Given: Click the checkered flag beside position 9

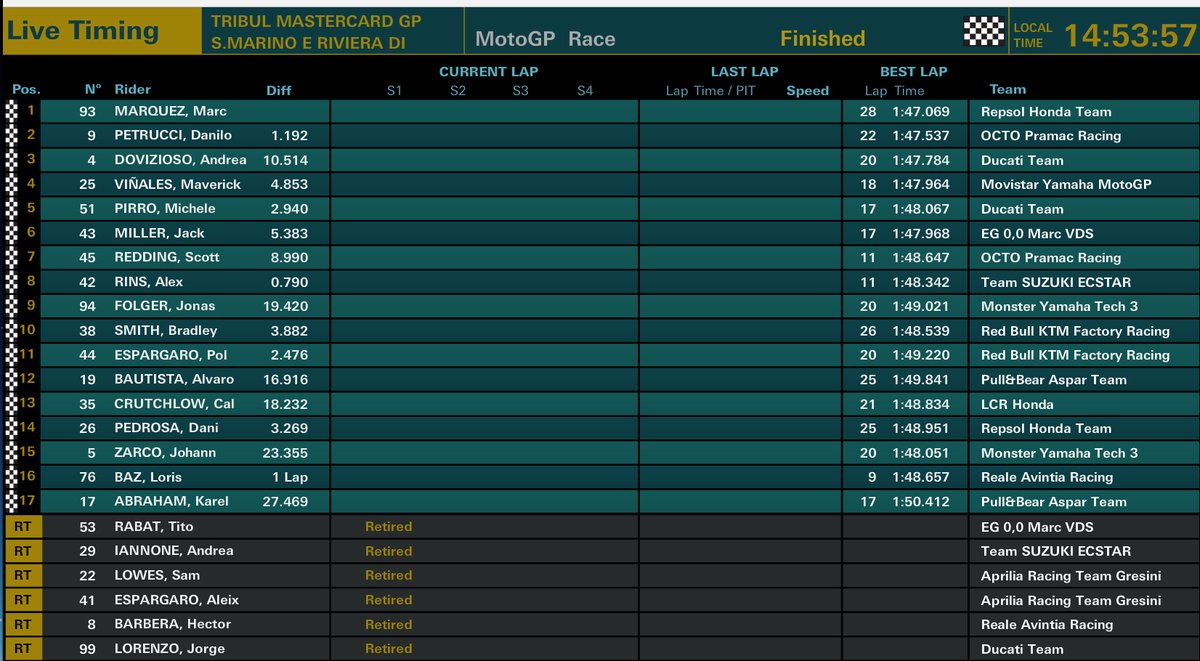Looking at the screenshot, I should 12,306.
